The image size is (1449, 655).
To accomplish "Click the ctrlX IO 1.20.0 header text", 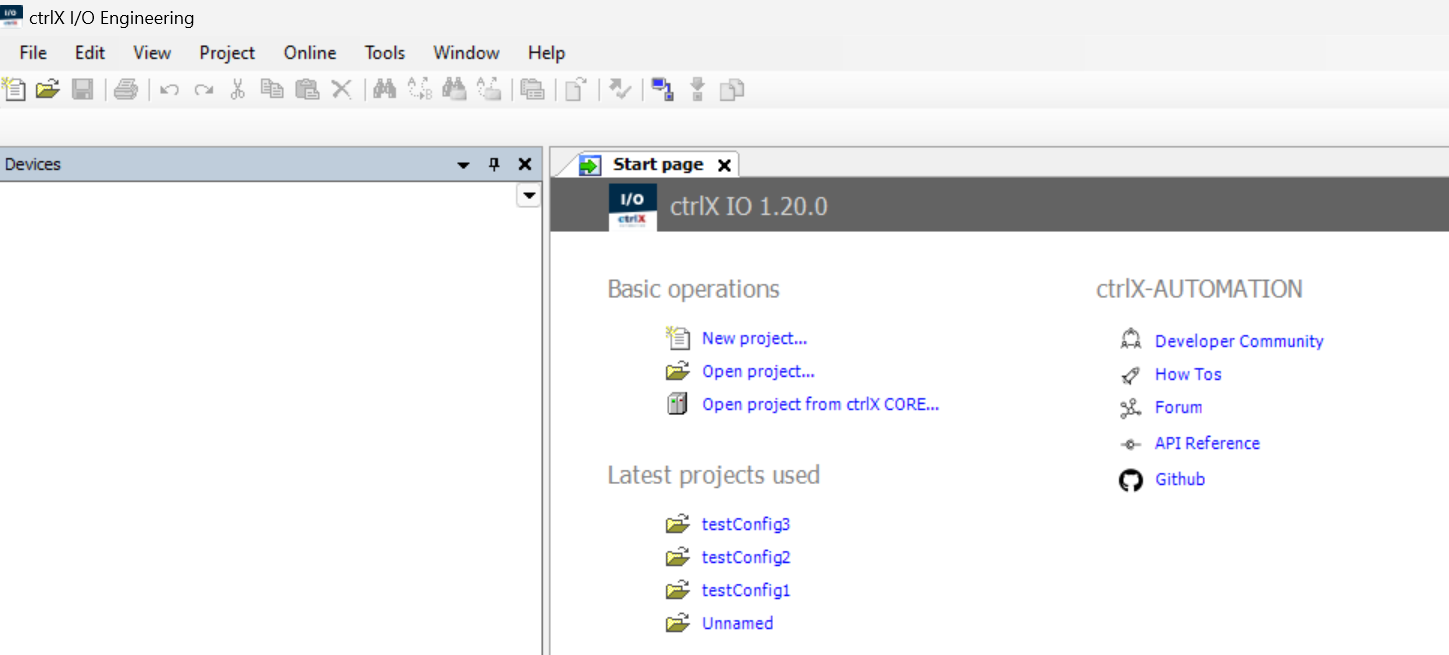I will [749, 207].
